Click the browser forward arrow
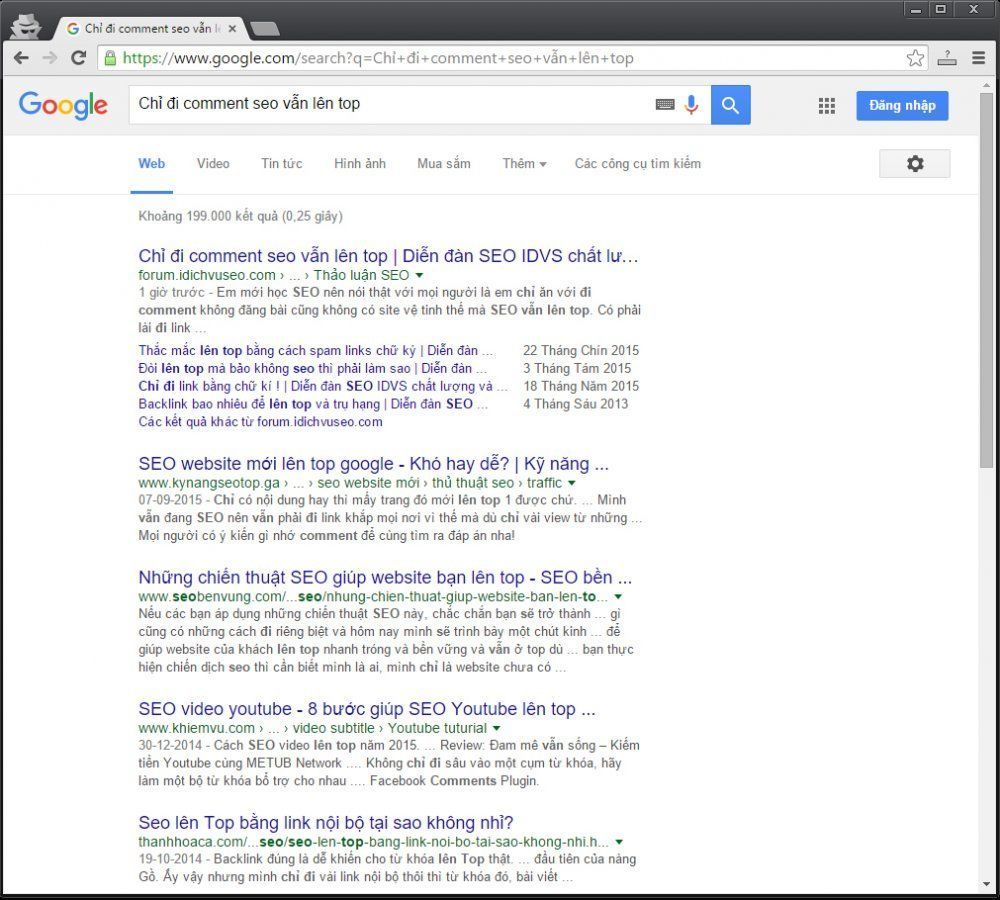This screenshot has height=900, width=1000. click(x=50, y=58)
